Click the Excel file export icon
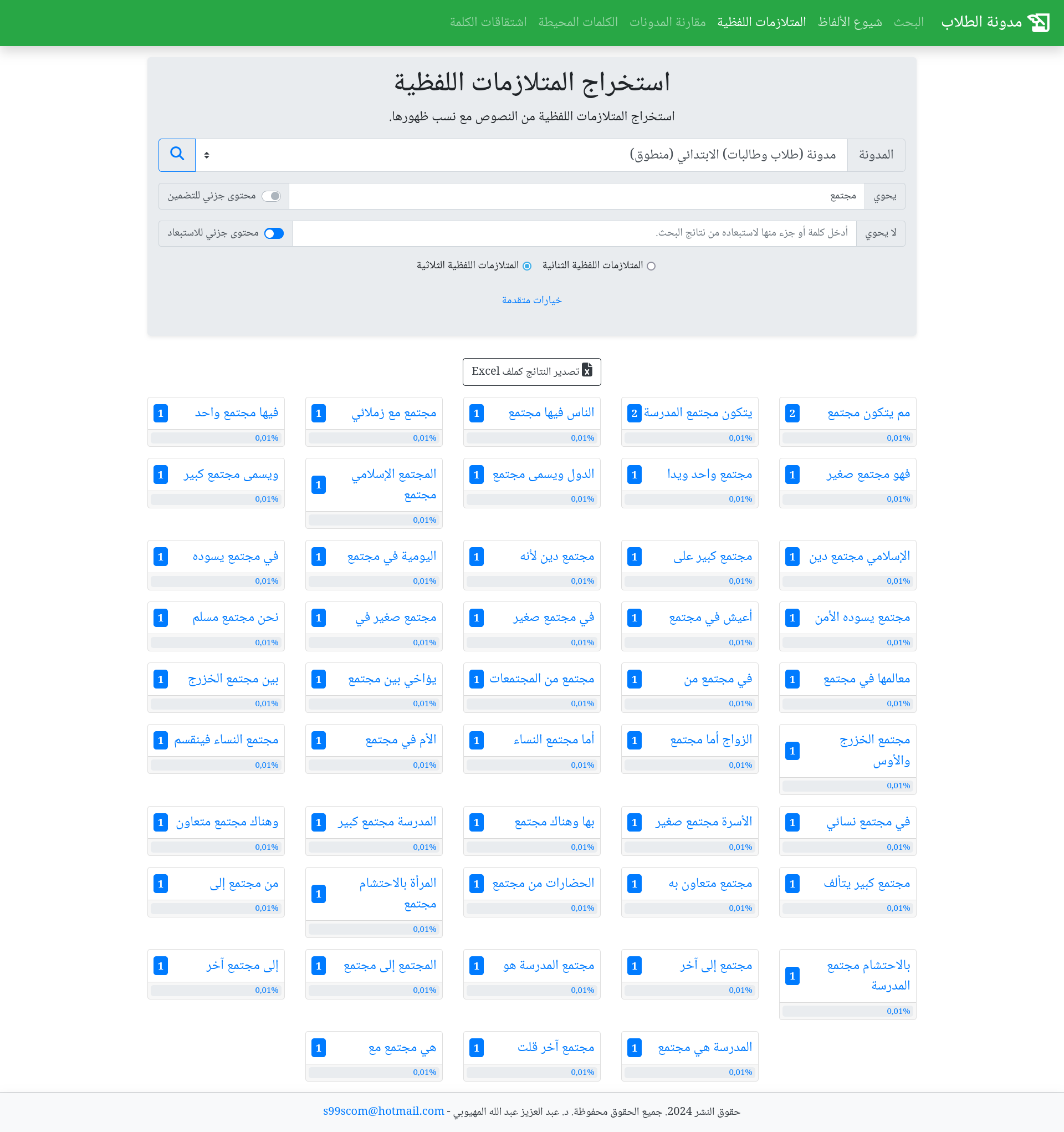This screenshot has width=1064, height=1132. 587,371
